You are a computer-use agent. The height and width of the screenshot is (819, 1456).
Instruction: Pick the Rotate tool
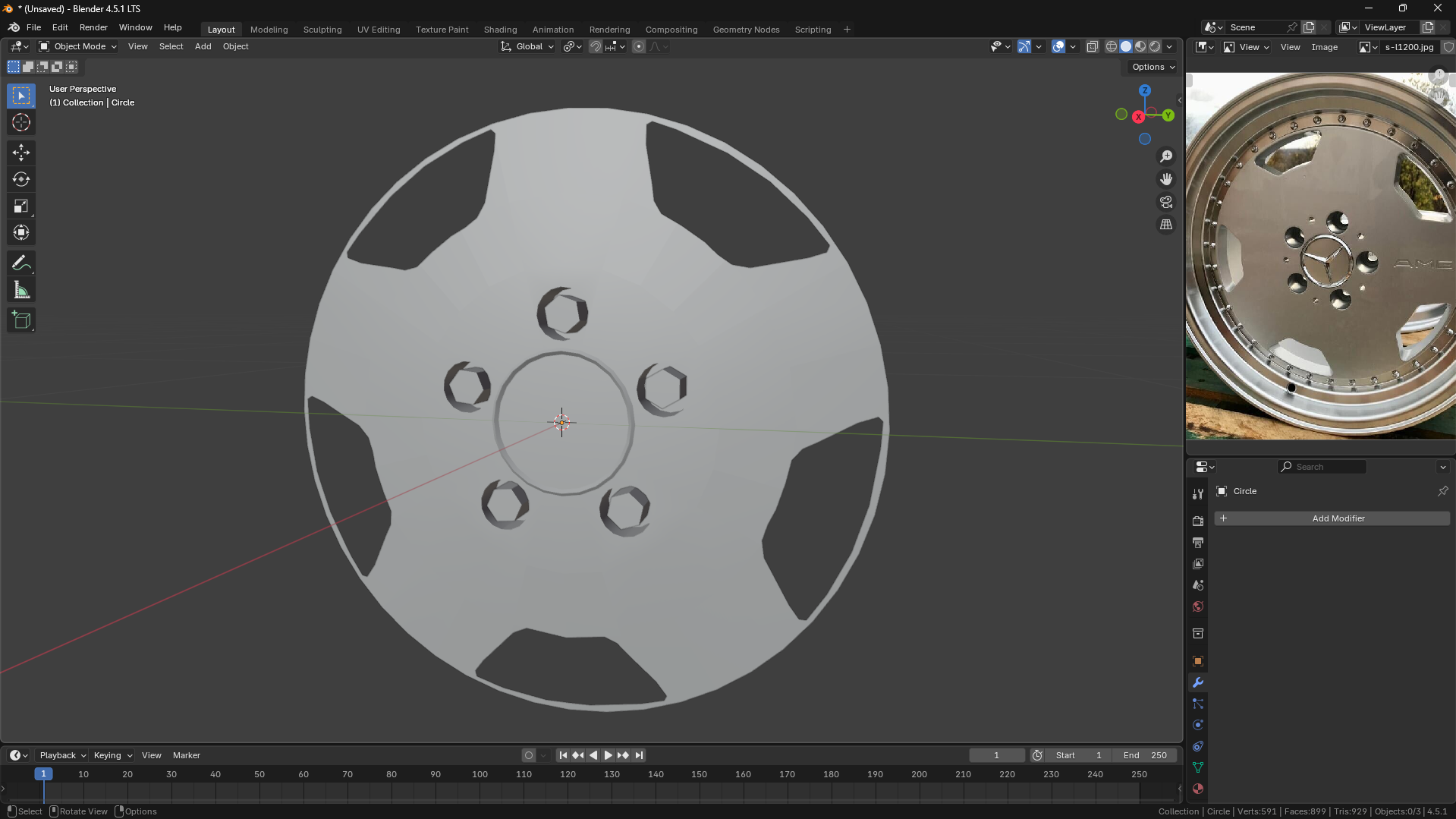tap(21, 179)
